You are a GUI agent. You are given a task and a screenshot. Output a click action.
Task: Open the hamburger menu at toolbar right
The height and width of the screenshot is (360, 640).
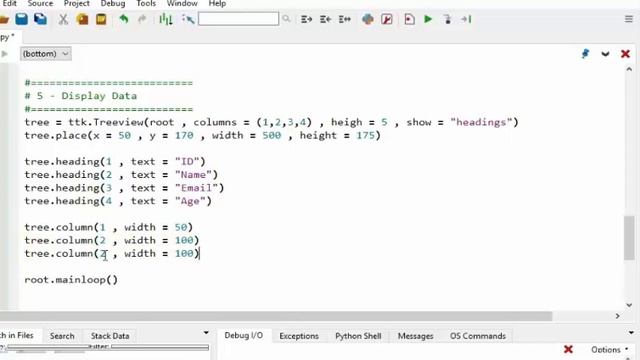click(x=629, y=19)
